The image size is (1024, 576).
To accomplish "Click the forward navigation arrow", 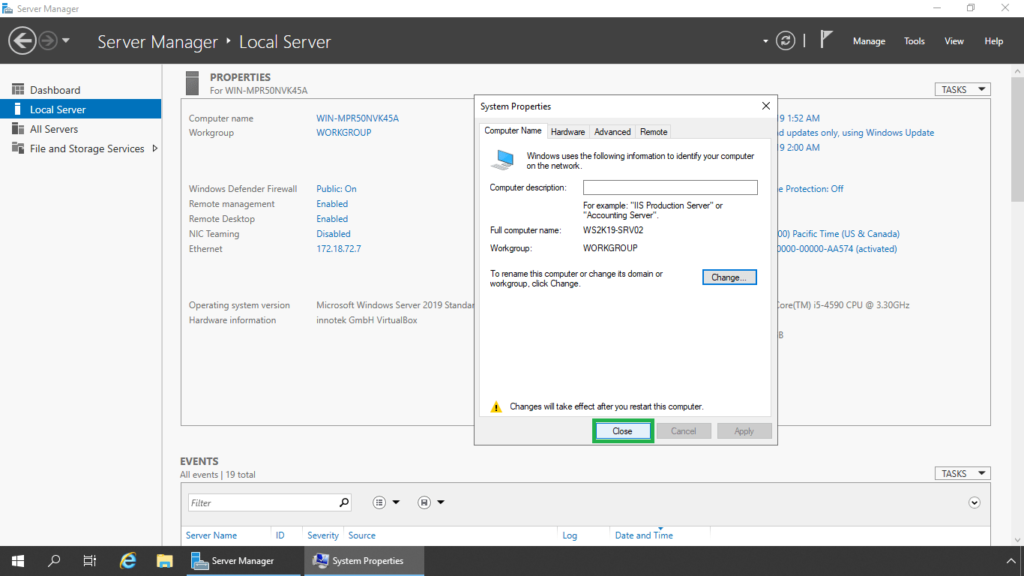I will tap(48, 41).
